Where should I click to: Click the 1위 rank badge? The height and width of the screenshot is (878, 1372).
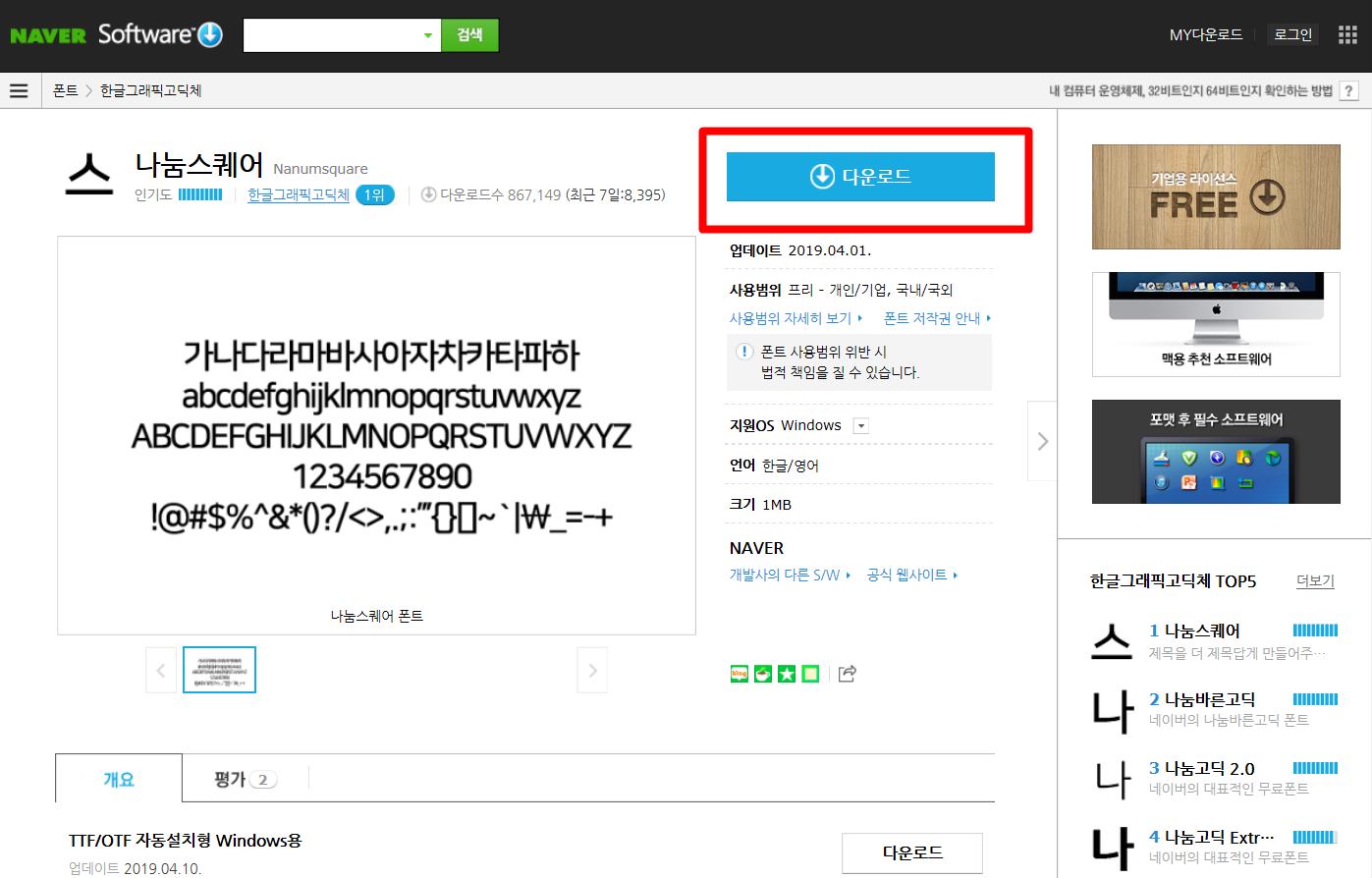point(374,194)
